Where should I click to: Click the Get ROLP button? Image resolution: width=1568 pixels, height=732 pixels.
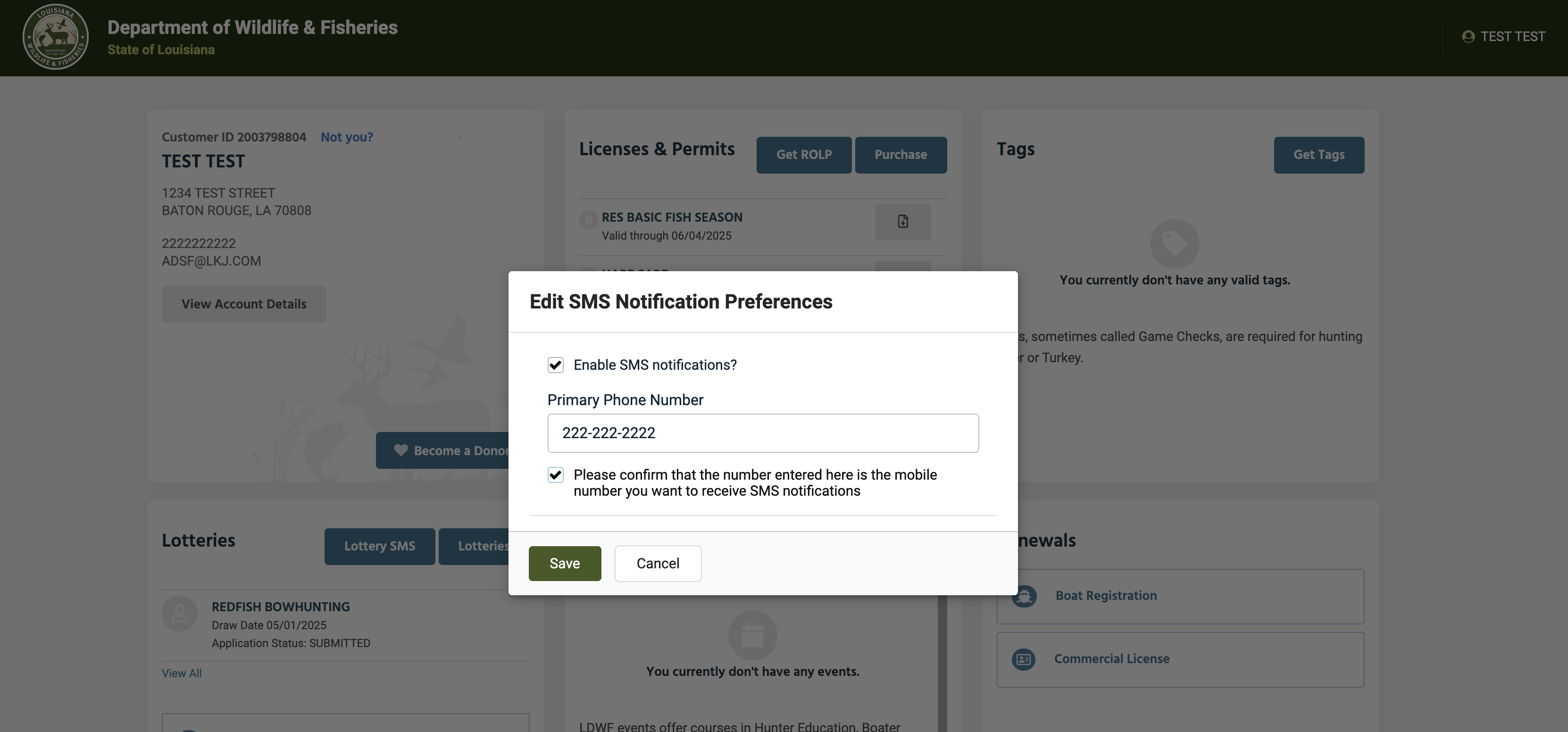click(803, 155)
